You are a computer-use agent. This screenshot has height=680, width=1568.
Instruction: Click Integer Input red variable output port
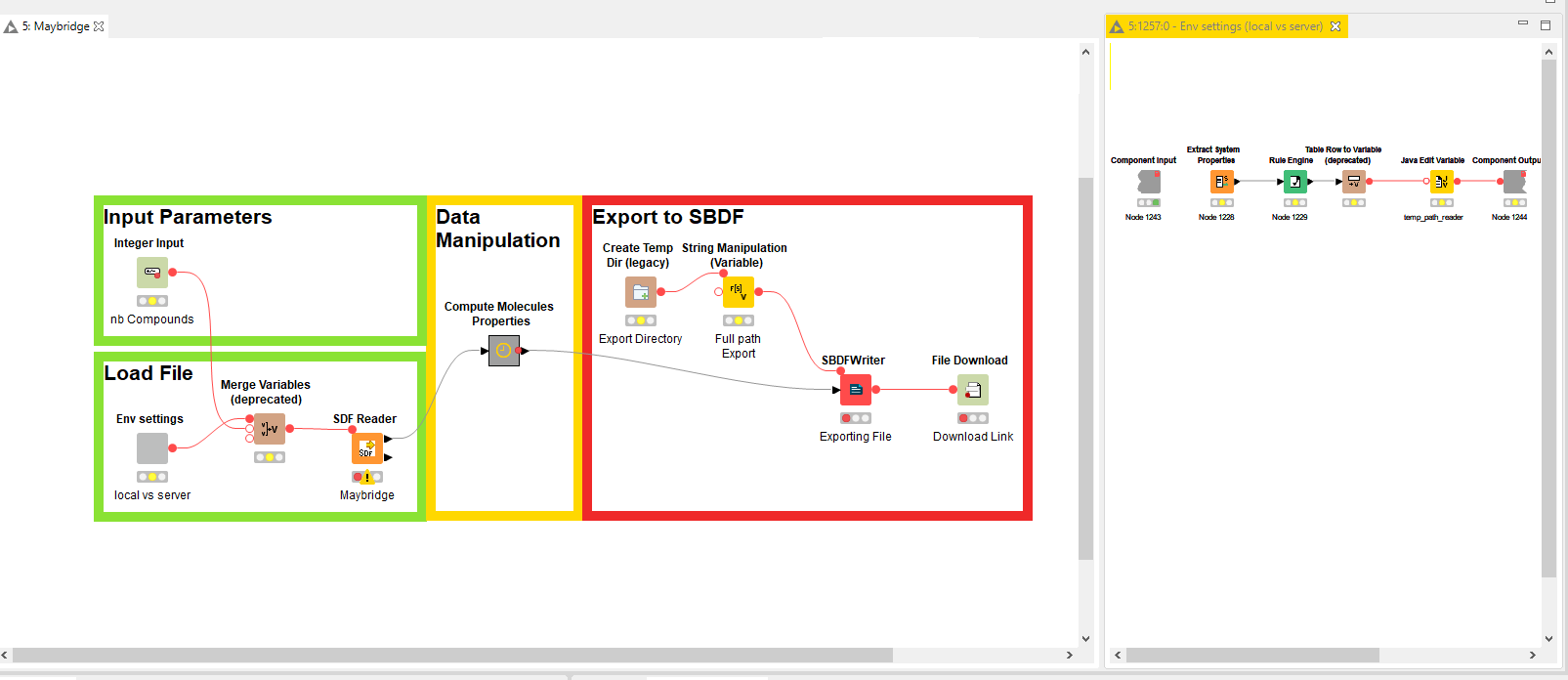click(x=173, y=273)
